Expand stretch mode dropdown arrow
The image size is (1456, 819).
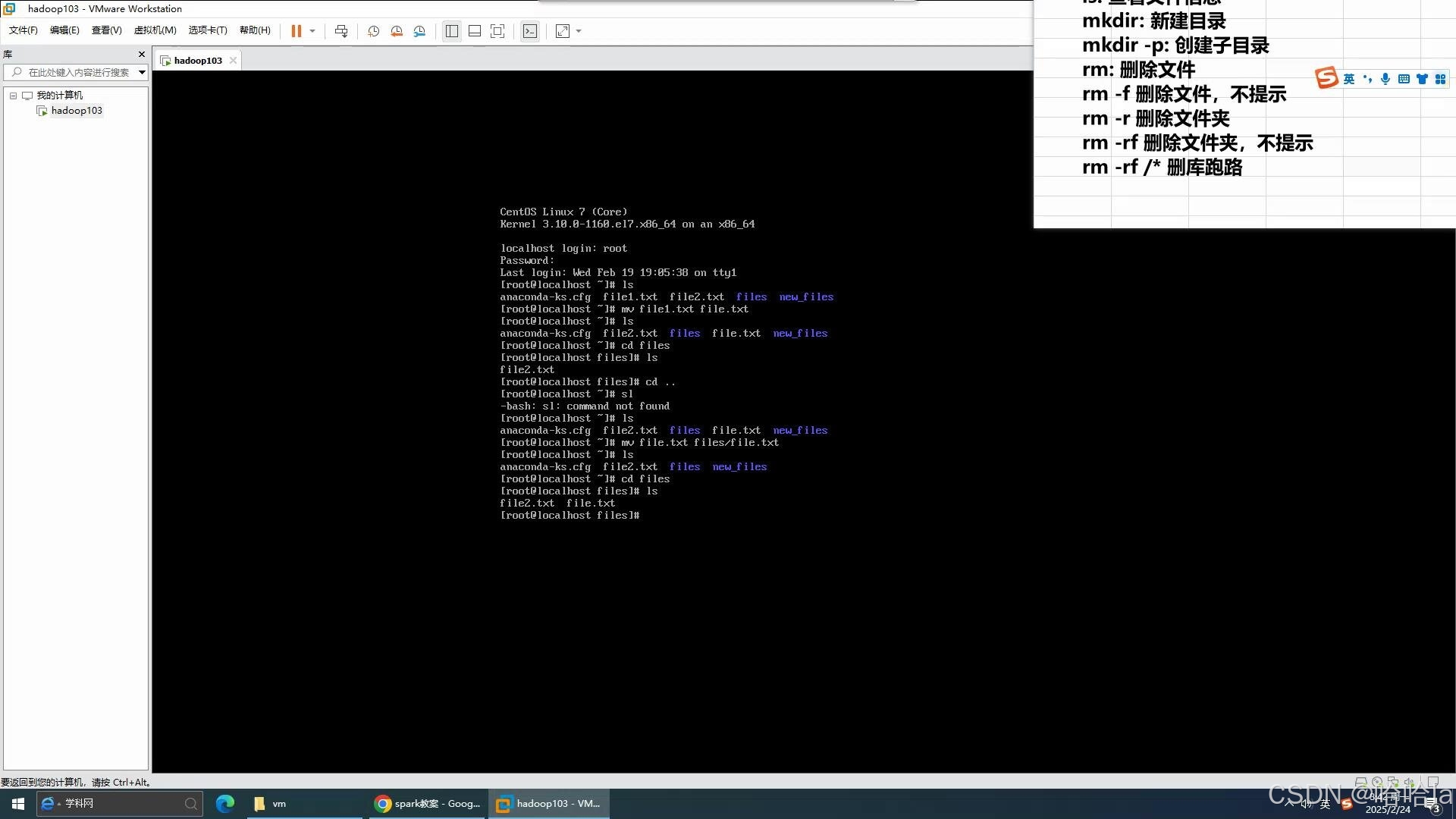579,31
